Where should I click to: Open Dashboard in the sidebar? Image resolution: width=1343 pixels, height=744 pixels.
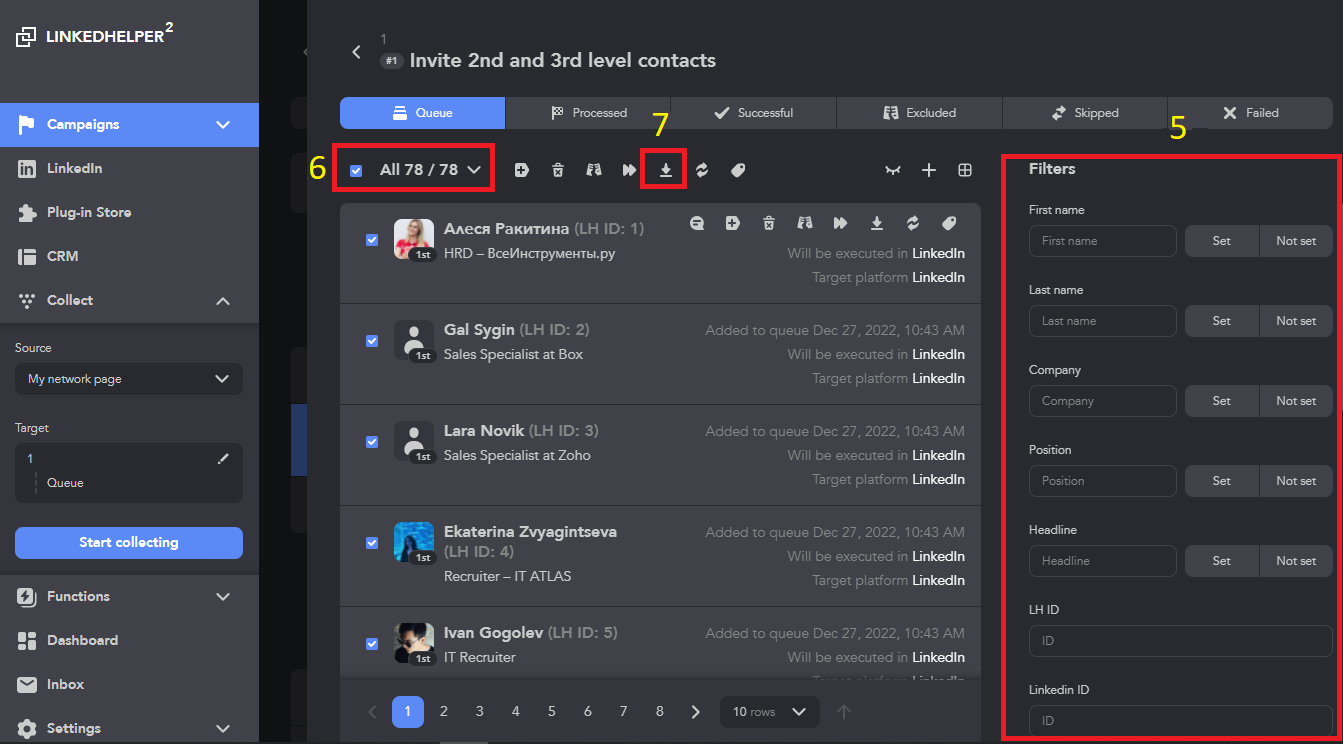point(129,641)
